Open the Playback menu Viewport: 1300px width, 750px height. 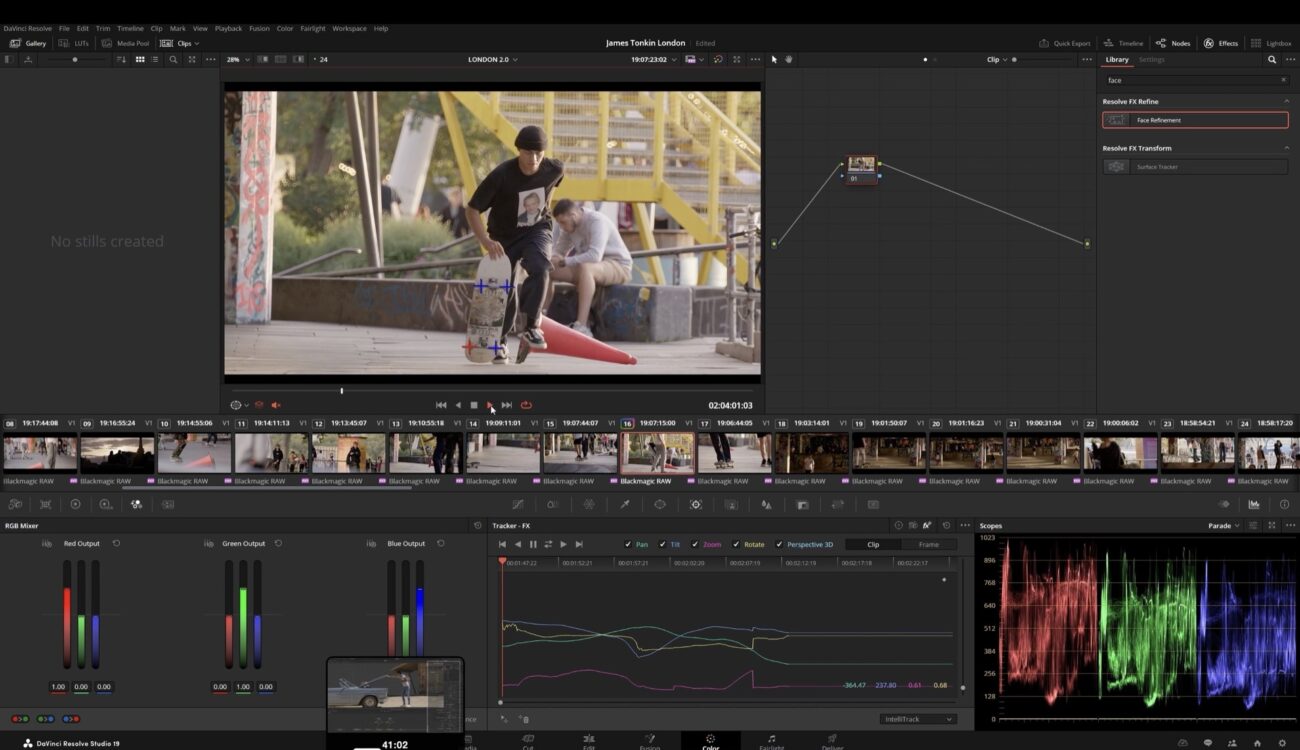click(x=228, y=28)
